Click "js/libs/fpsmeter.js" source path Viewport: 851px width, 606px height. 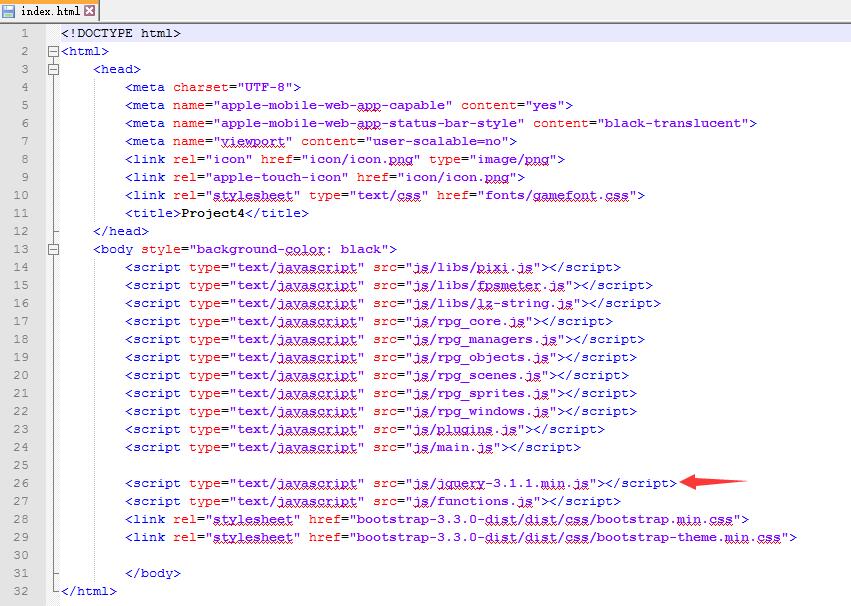click(x=489, y=285)
